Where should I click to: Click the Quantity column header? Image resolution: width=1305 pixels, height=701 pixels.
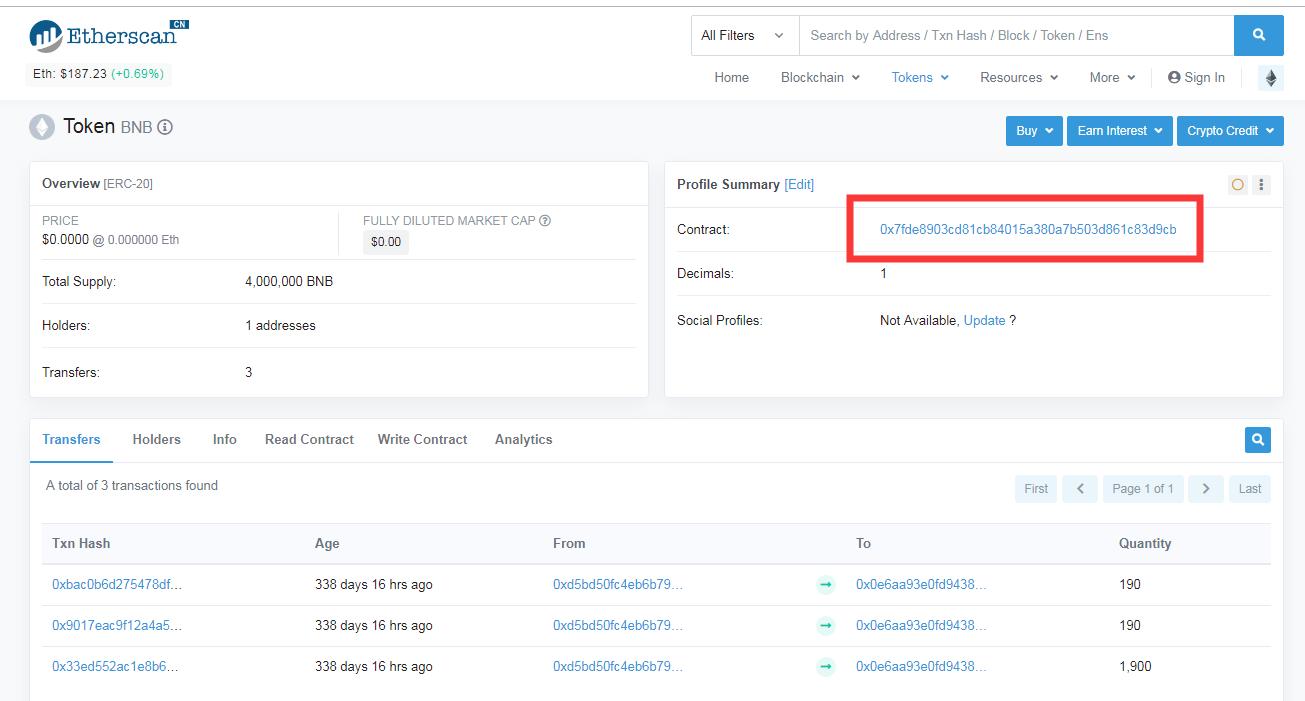pos(1145,543)
